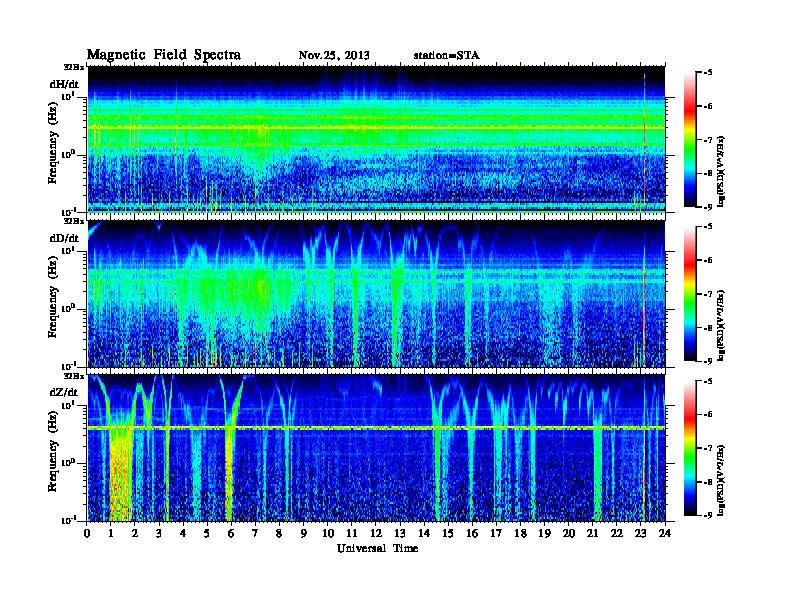792x612 pixels.
Task: Click the -6 tick on the dD/dt color bar
Action: pyautogui.click(x=708, y=260)
